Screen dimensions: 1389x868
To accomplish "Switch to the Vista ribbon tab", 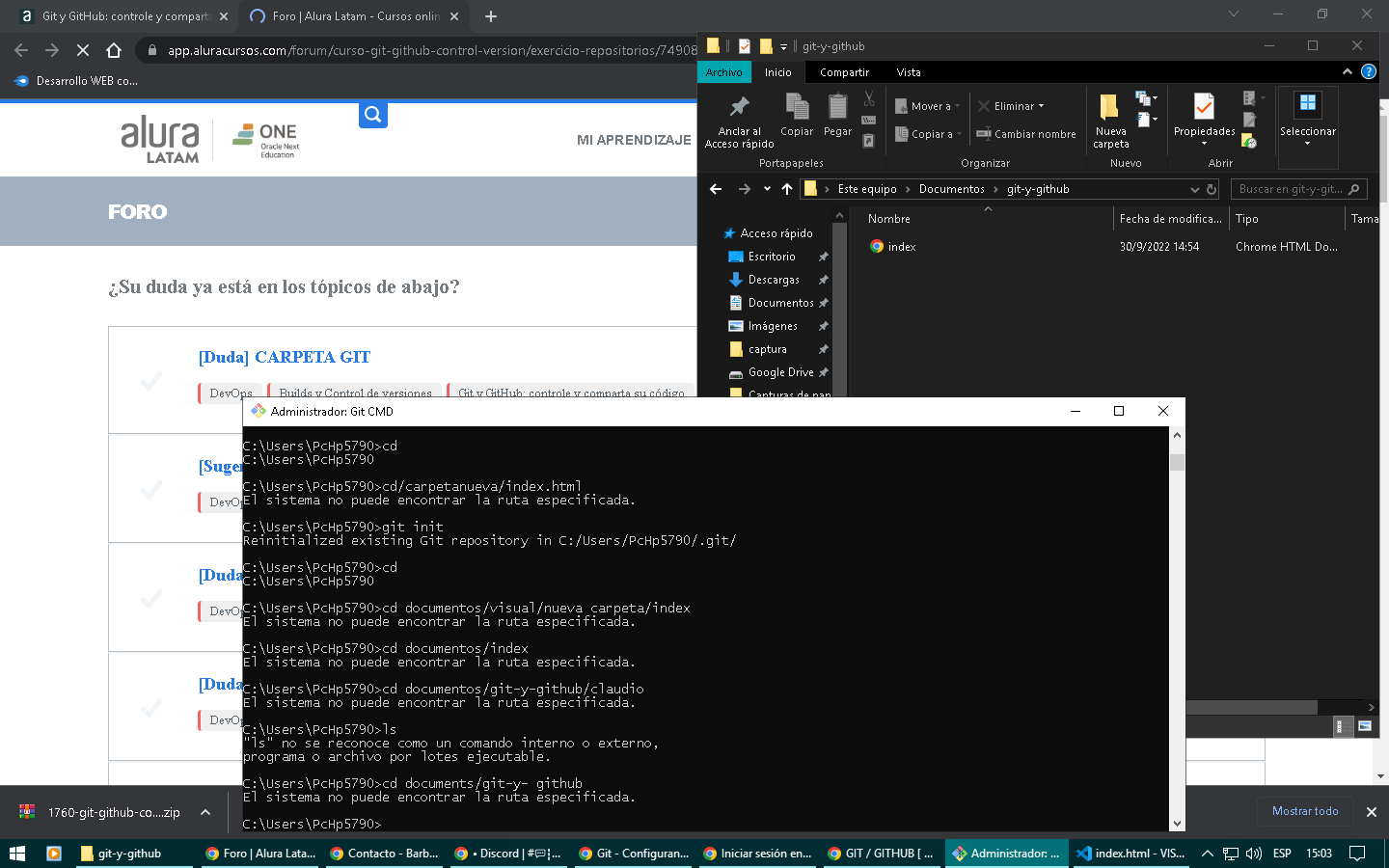I will coord(909,72).
